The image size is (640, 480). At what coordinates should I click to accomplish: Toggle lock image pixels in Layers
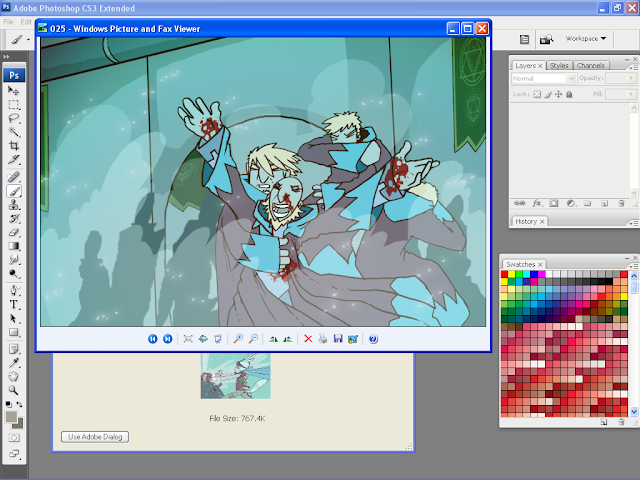click(548, 94)
